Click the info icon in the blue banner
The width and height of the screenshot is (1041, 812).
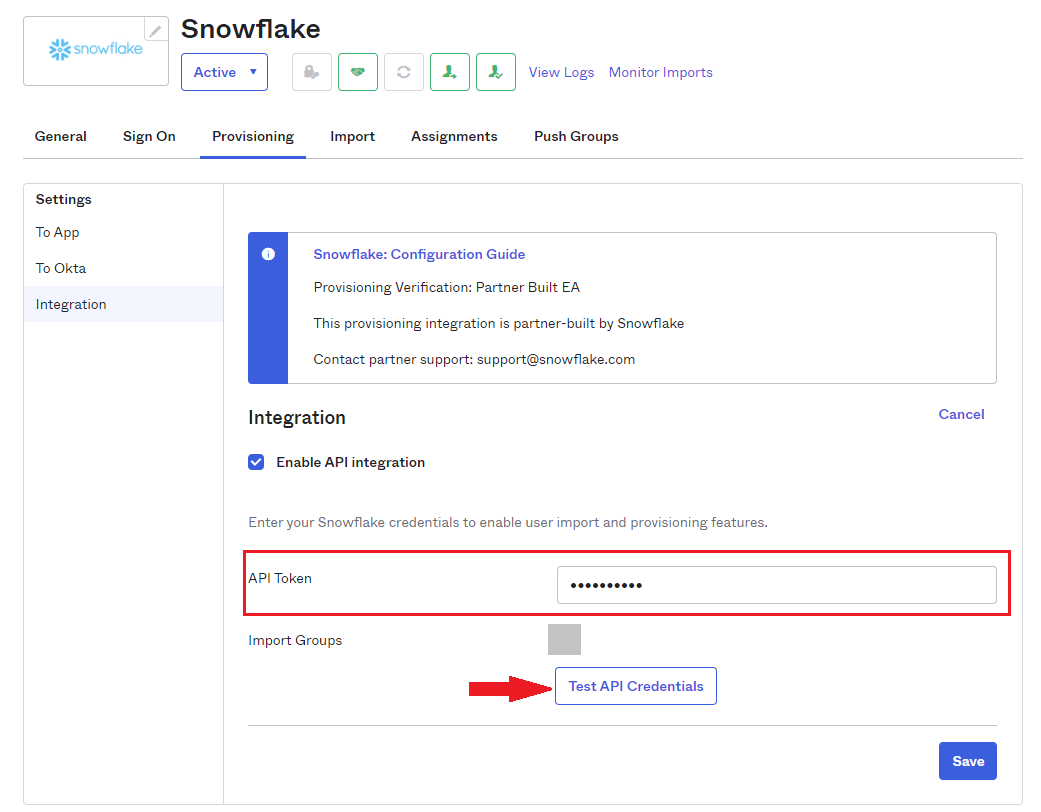[268, 254]
